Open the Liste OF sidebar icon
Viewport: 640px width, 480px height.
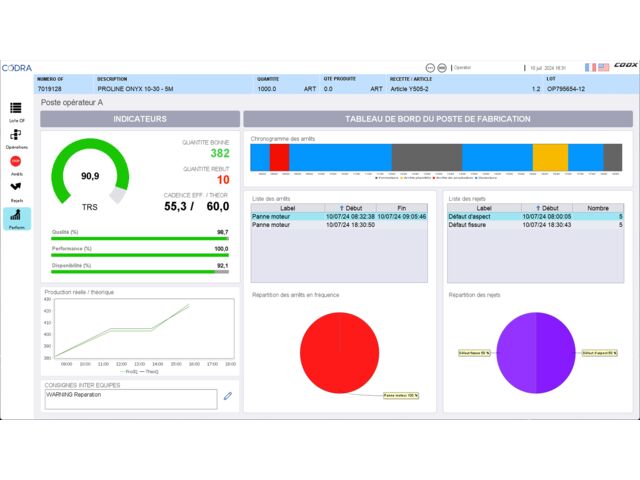pyautogui.click(x=16, y=108)
